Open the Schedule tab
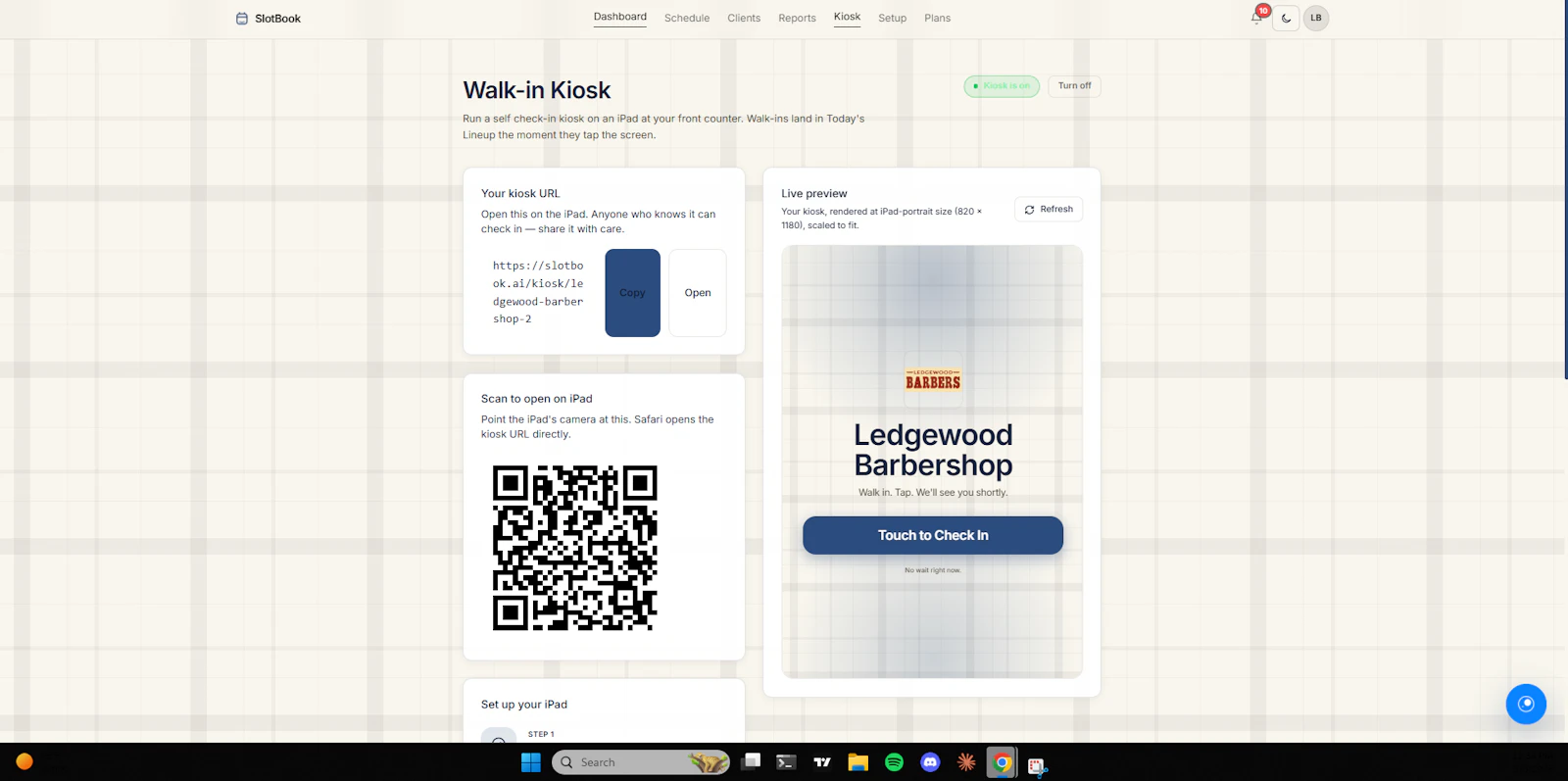 [687, 18]
